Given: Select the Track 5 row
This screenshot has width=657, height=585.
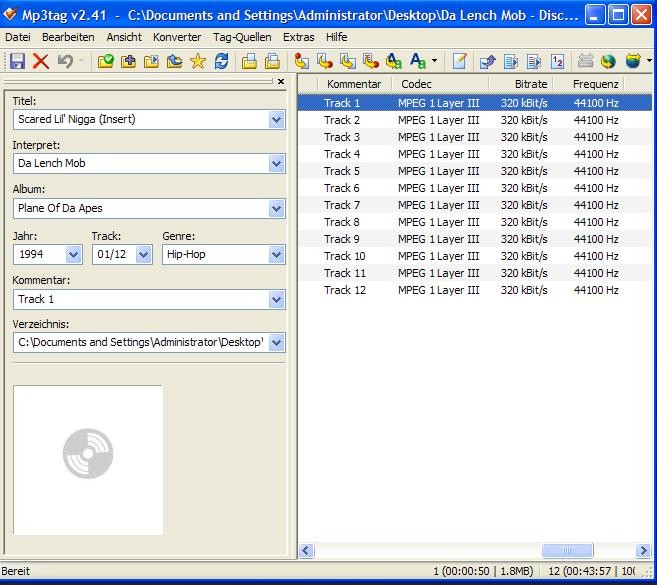Looking at the screenshot, I should pyautogui.click(x=475, y=171).
